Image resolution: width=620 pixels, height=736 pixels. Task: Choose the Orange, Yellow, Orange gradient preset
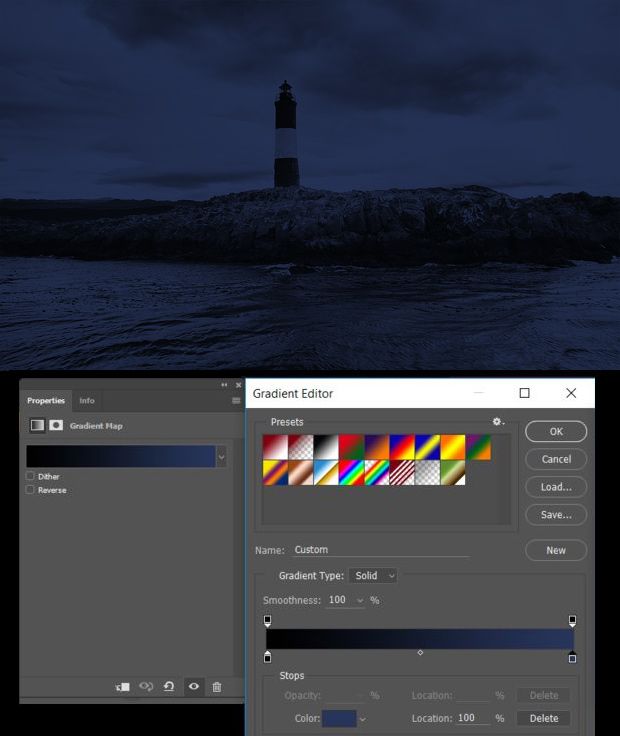click(453, 447)
